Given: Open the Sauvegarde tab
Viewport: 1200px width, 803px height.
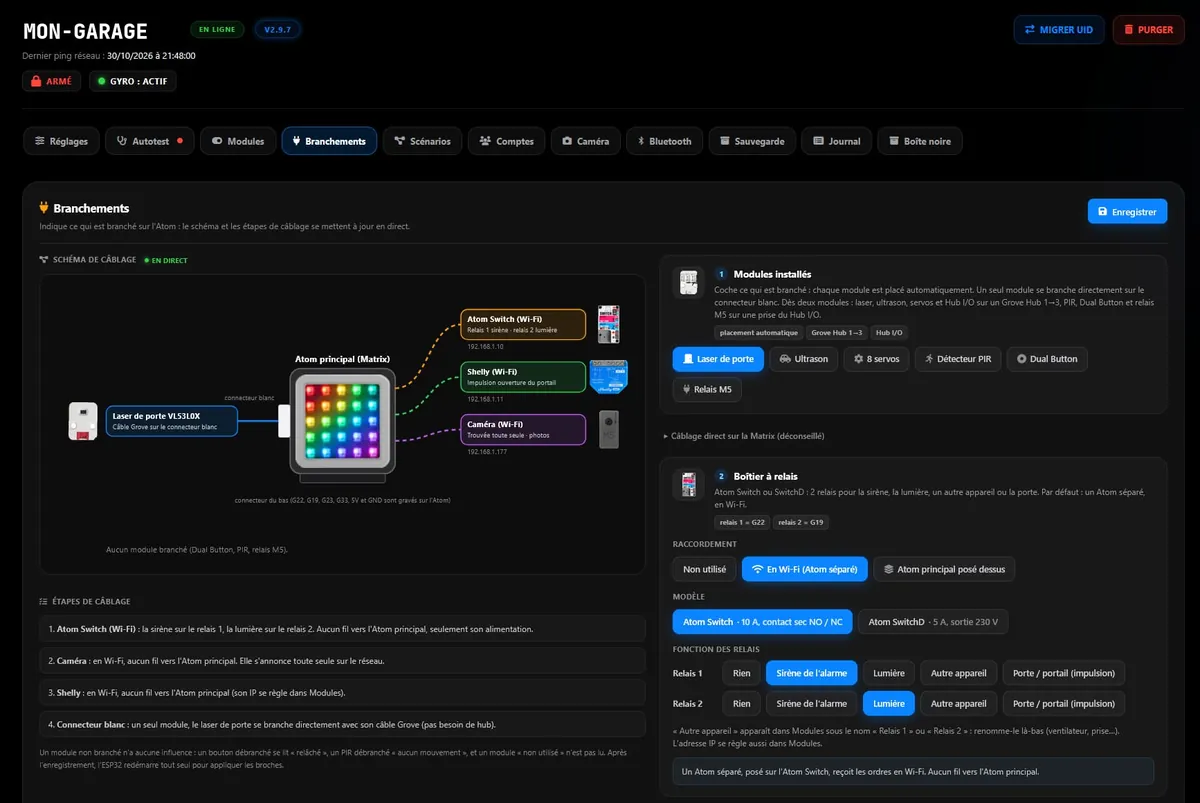Looking at the screenshot, I should click(753, 141).
